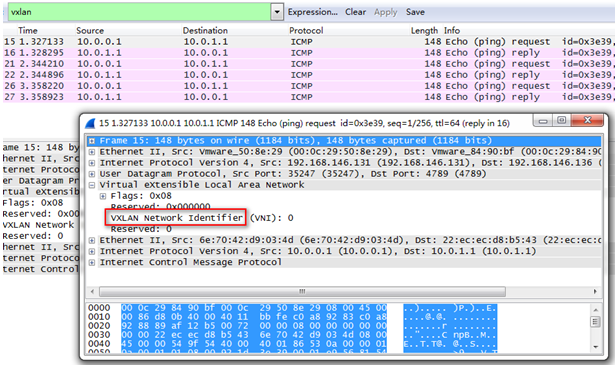Click hex offset 0020 row bytes
The width and height of the screenshot is (616, 365).
pyautogui.click(x=254, y=326)
